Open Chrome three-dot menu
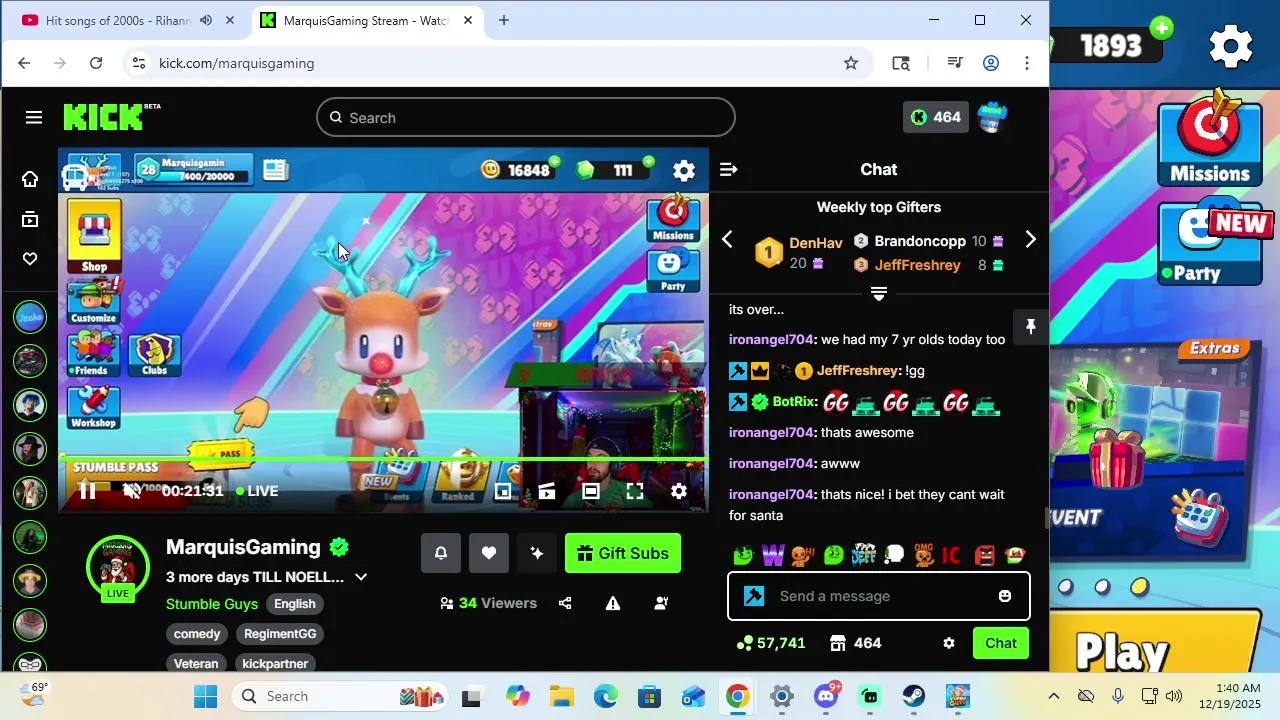 [1027, 63]
